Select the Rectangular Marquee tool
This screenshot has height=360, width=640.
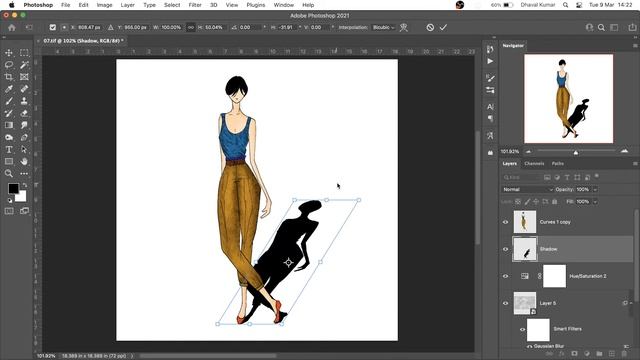(24, 53)
